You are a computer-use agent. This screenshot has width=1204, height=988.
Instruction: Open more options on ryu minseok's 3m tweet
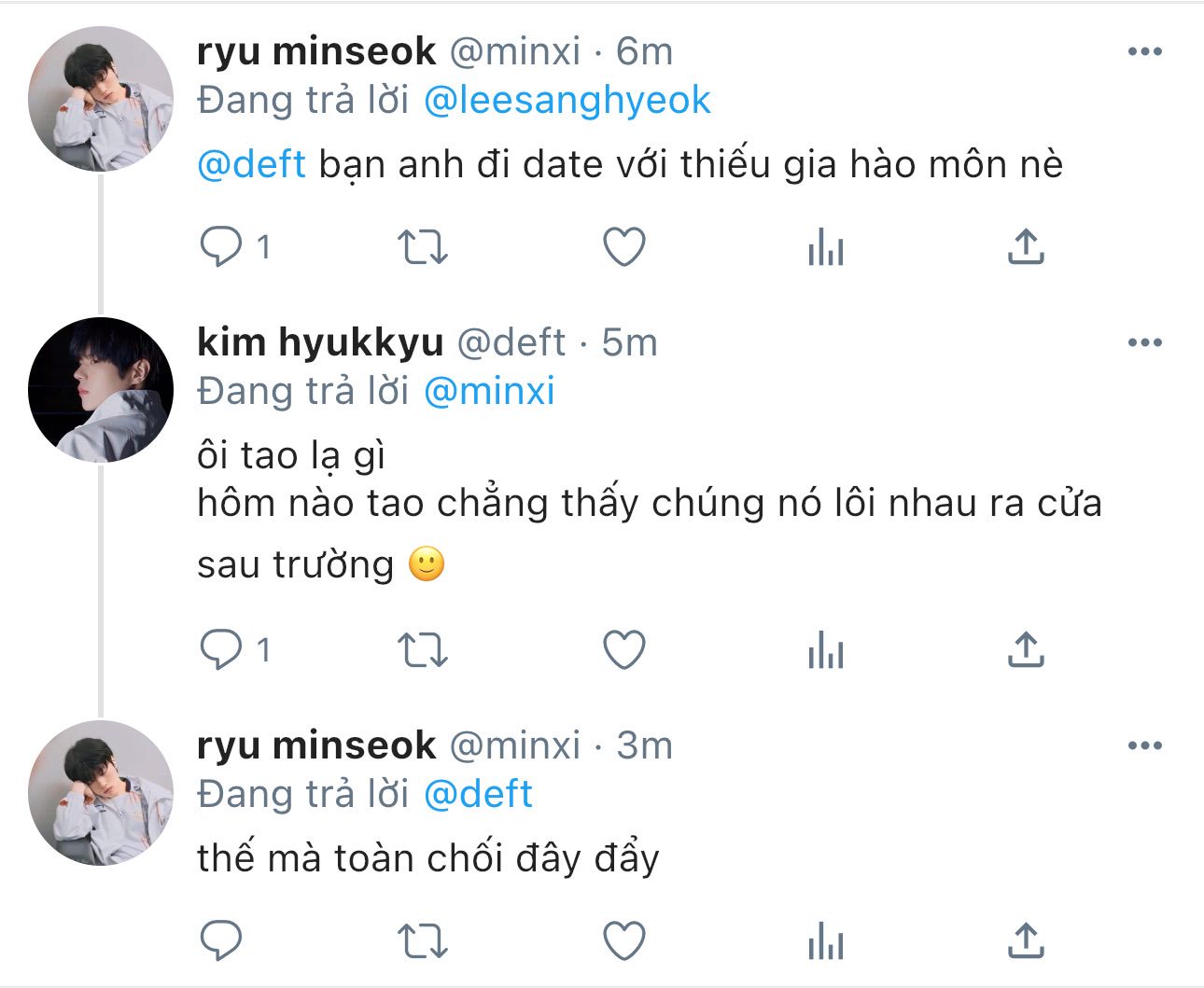[x=1144, y=746]
